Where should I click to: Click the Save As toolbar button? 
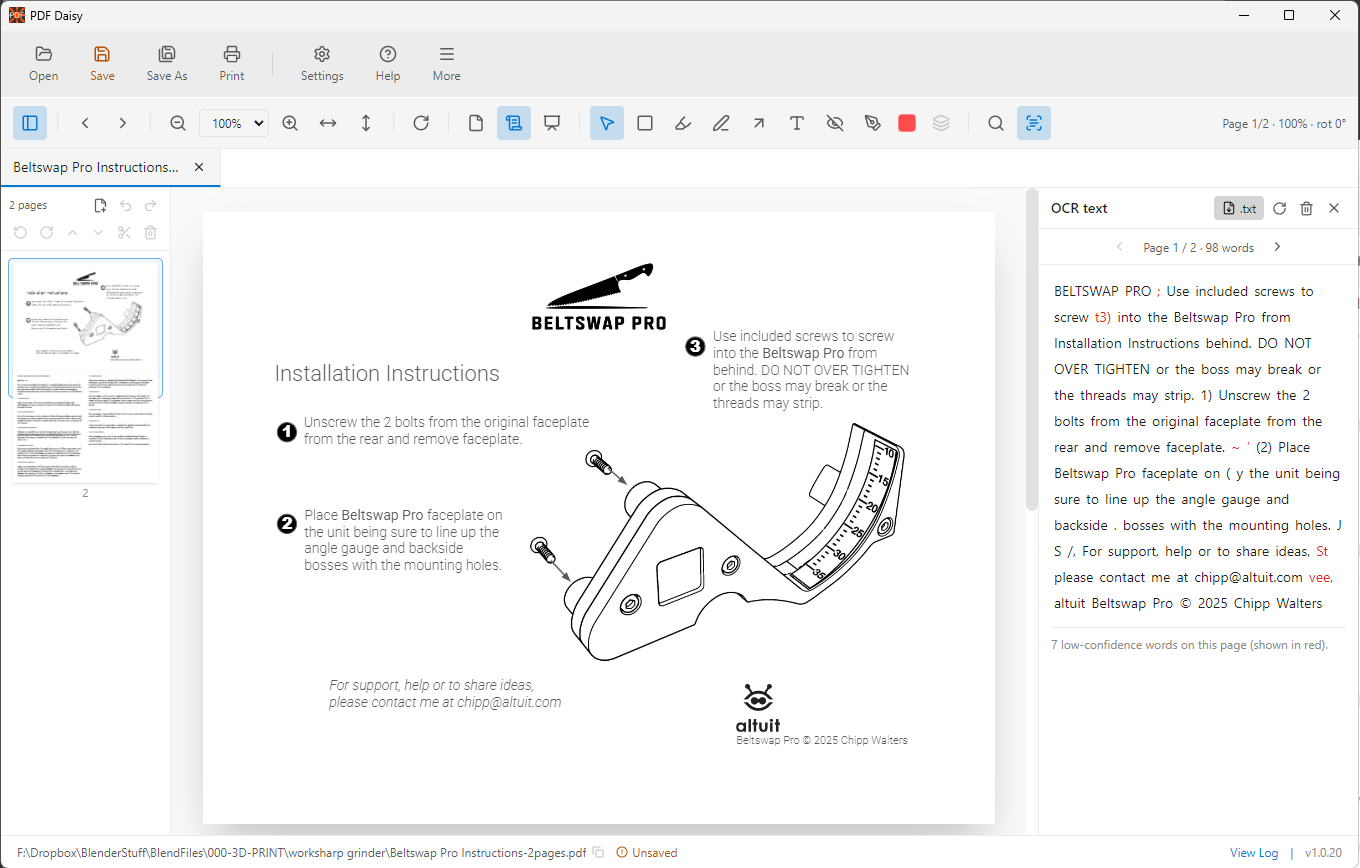pos(167,63)
